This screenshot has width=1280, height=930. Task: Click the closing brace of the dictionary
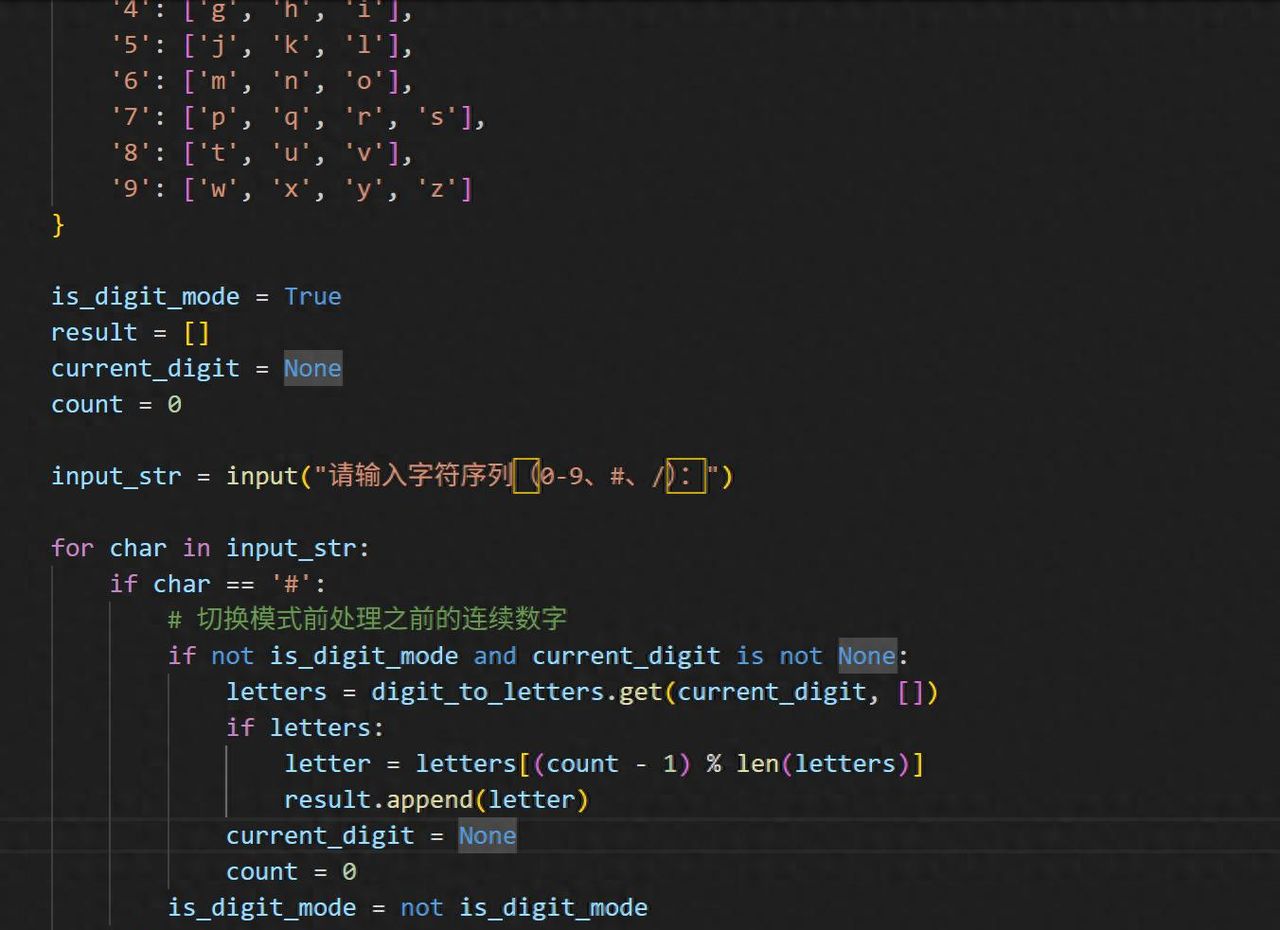click(x=57, y=225)
